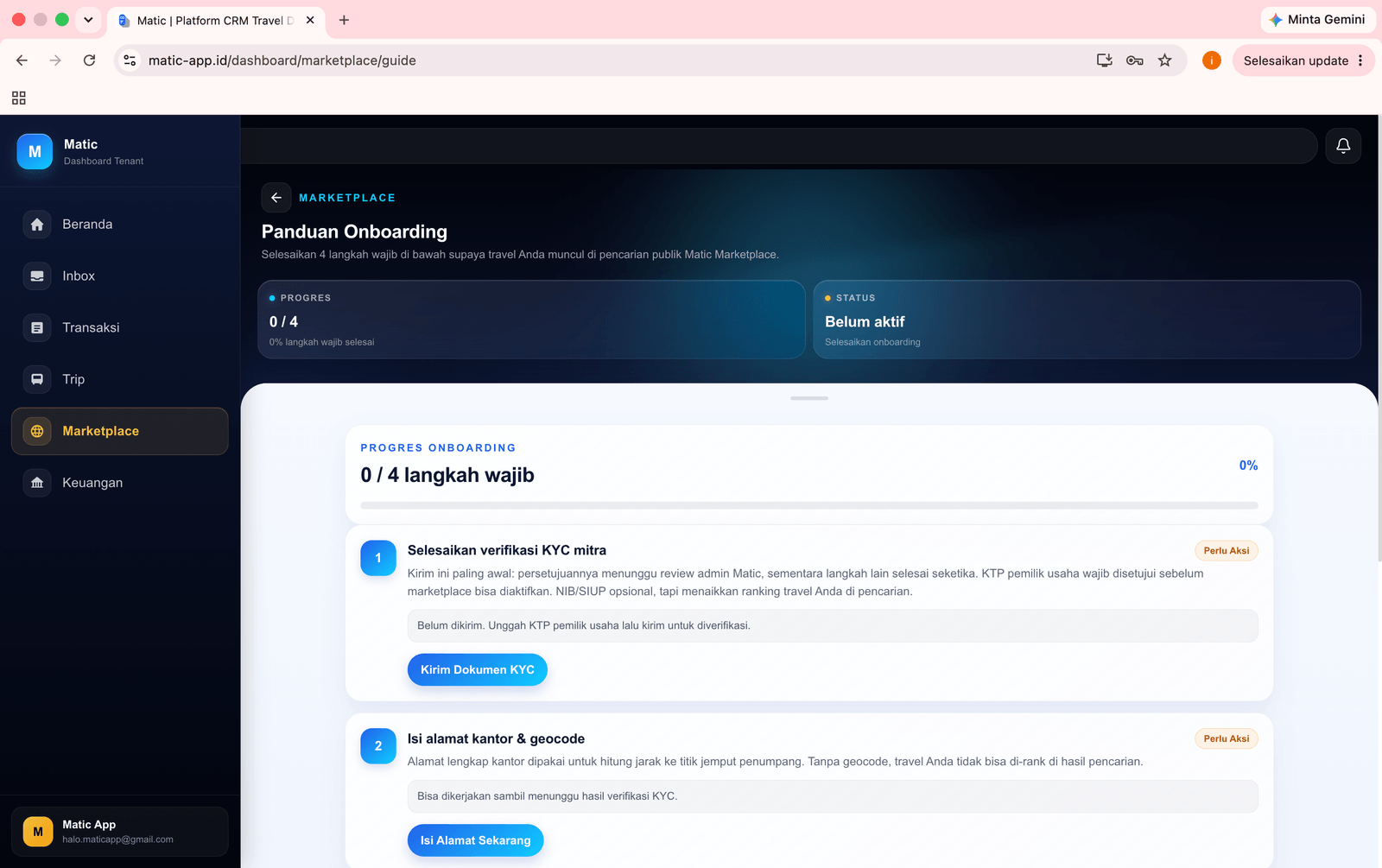Expand the tab search dropdown
Image resolution: width=1382 pixels, height=868 pixels.
click(x=88, y=20)
